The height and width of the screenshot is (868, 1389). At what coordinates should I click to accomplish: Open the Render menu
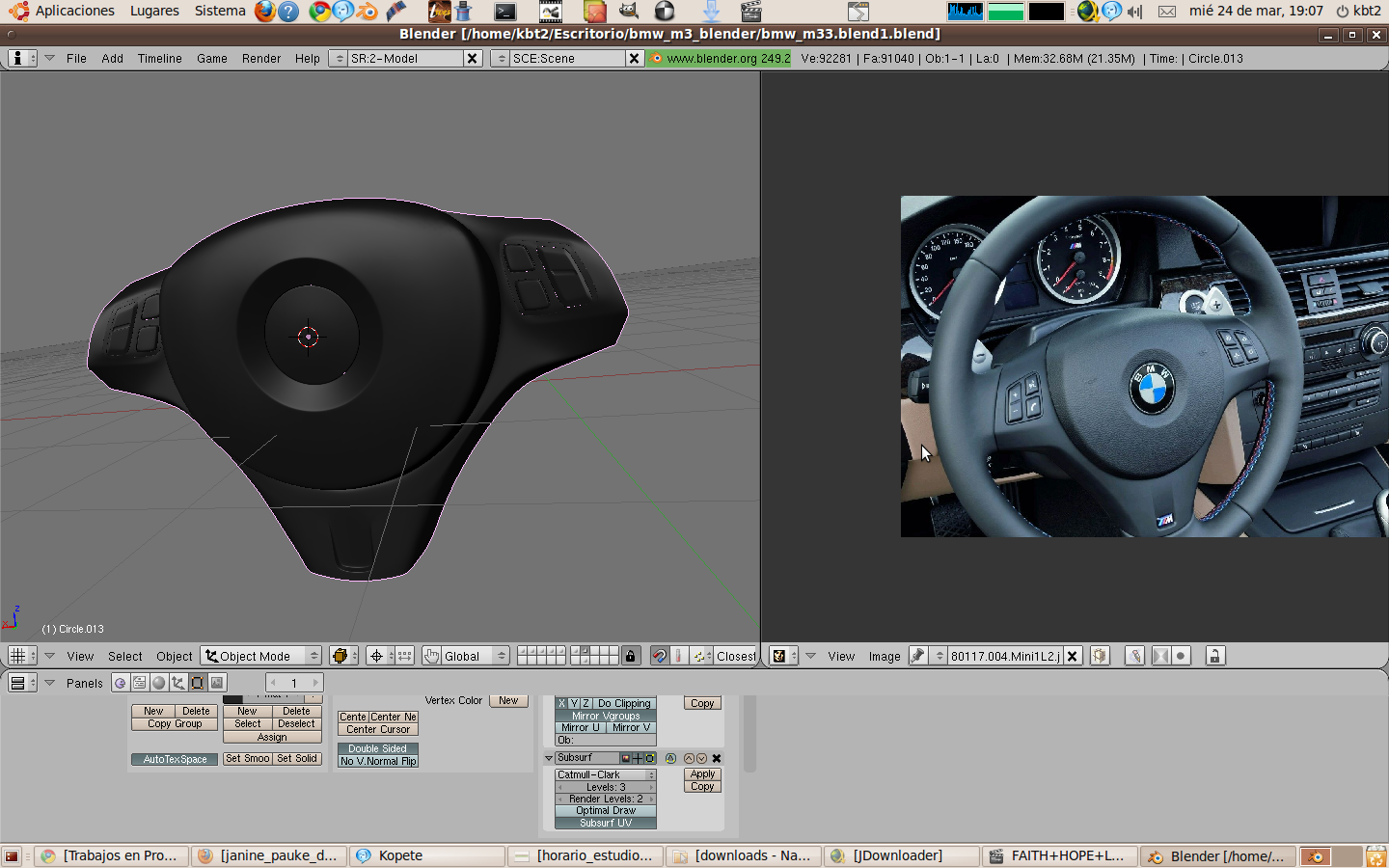(x=261, y=58)
